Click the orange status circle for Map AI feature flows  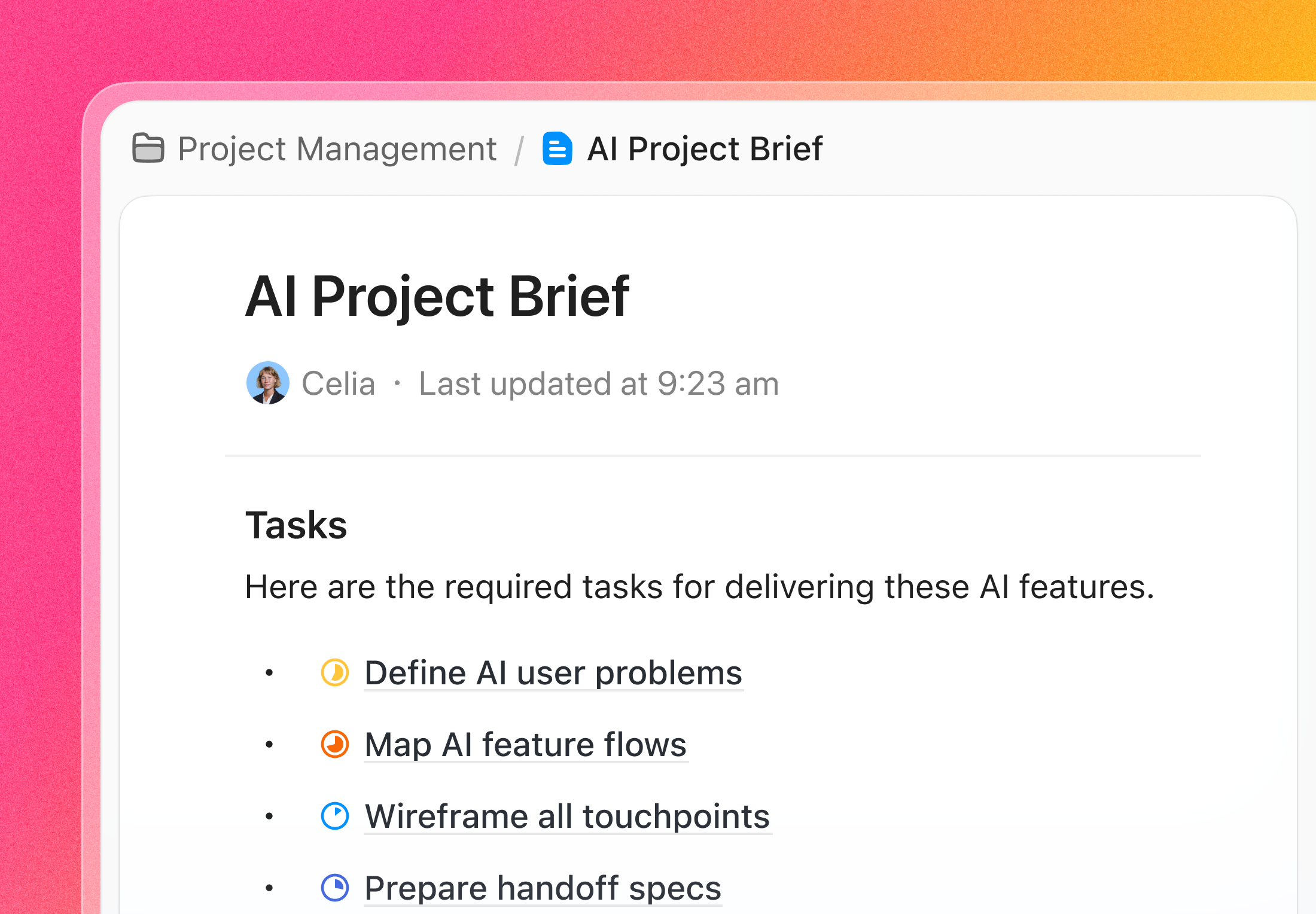click(336, 745)
